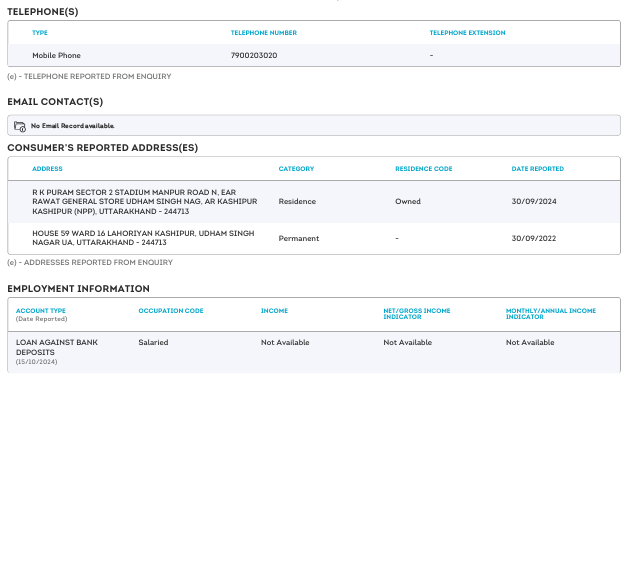
Task: Click the 30/09/2024 reported date
Action: (533, 201)
